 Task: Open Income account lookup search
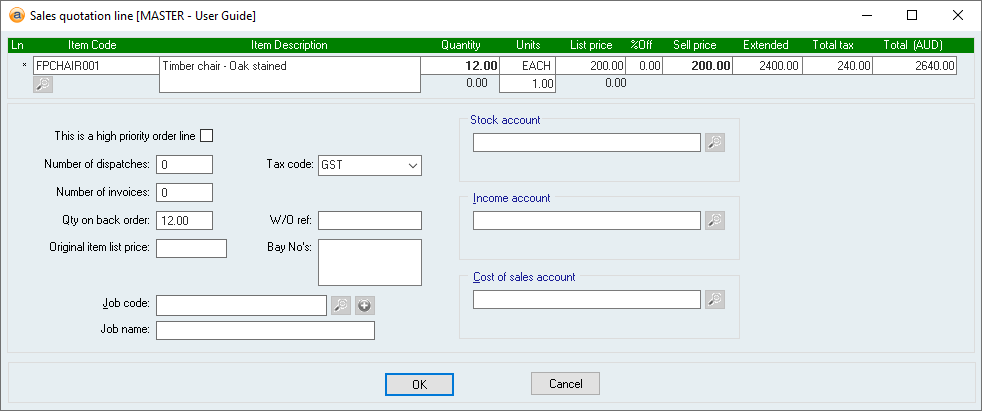point(714,221)
